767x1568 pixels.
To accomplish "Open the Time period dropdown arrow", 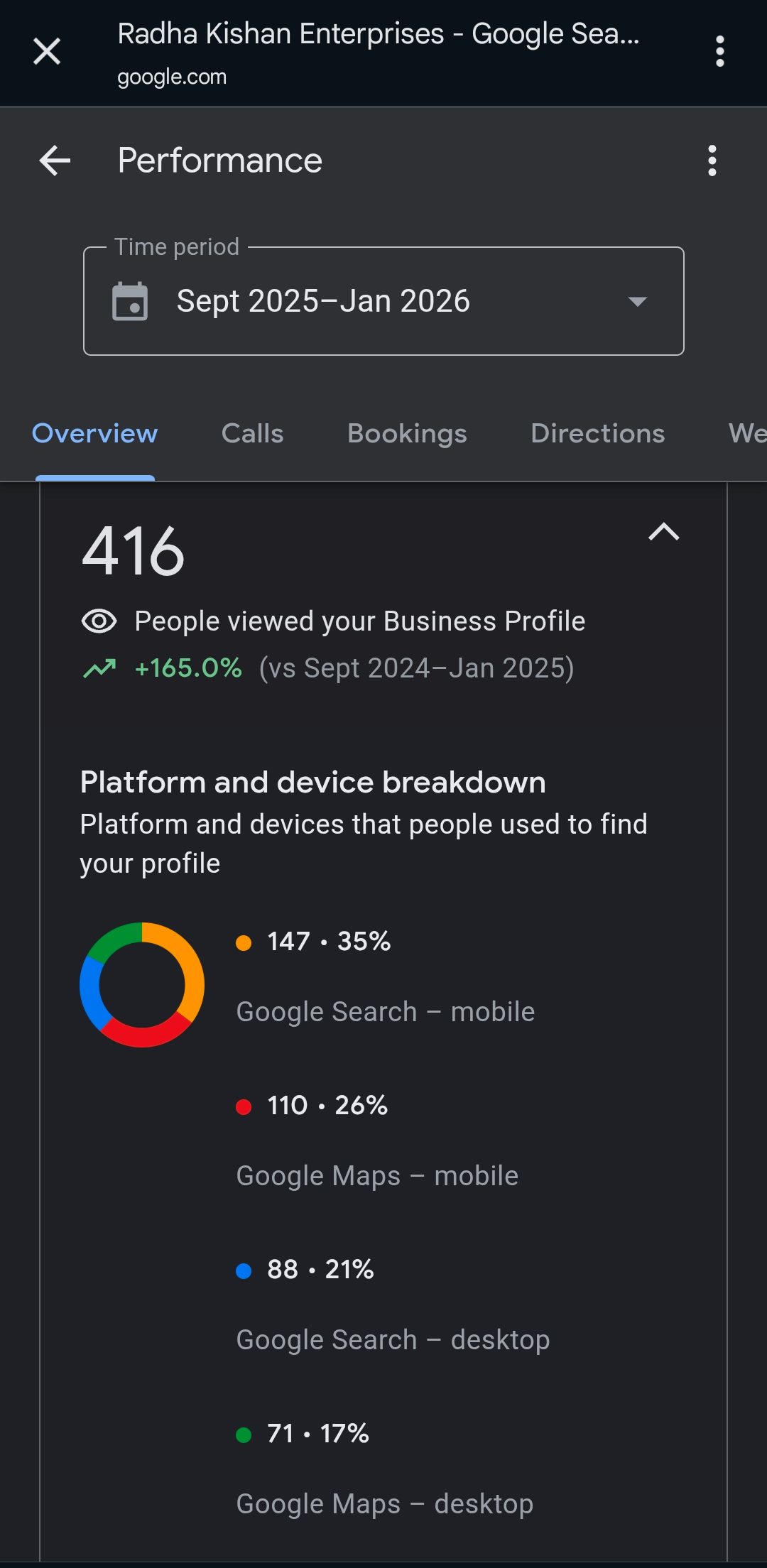I will (x=637, y=301).
